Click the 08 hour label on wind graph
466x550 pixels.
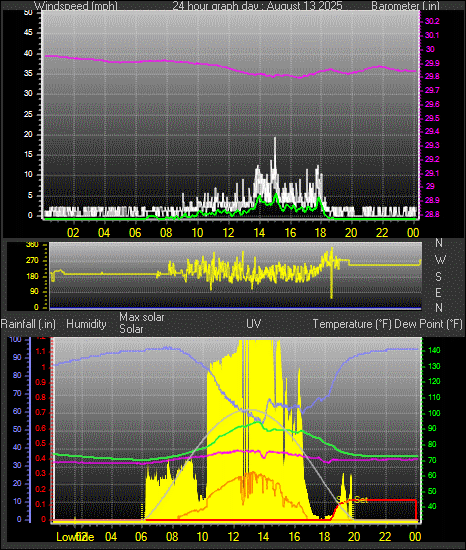166,233
